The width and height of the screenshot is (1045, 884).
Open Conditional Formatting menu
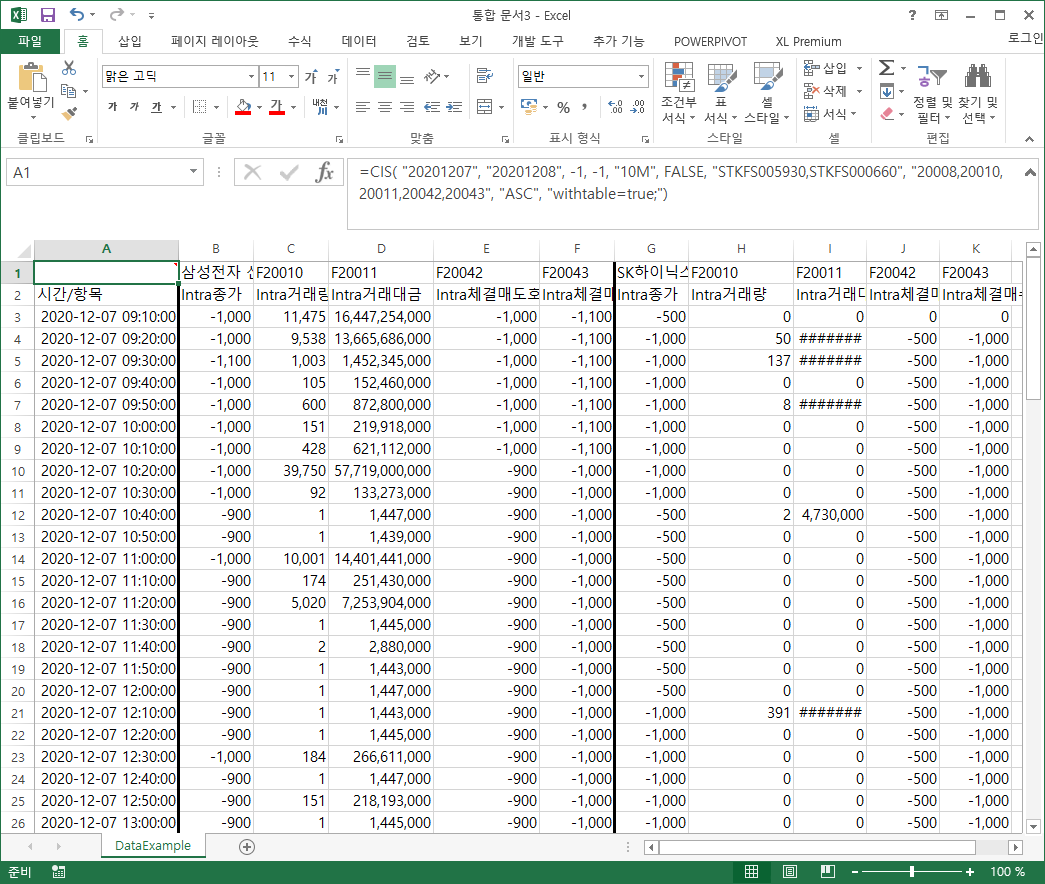tap(678, 93)
